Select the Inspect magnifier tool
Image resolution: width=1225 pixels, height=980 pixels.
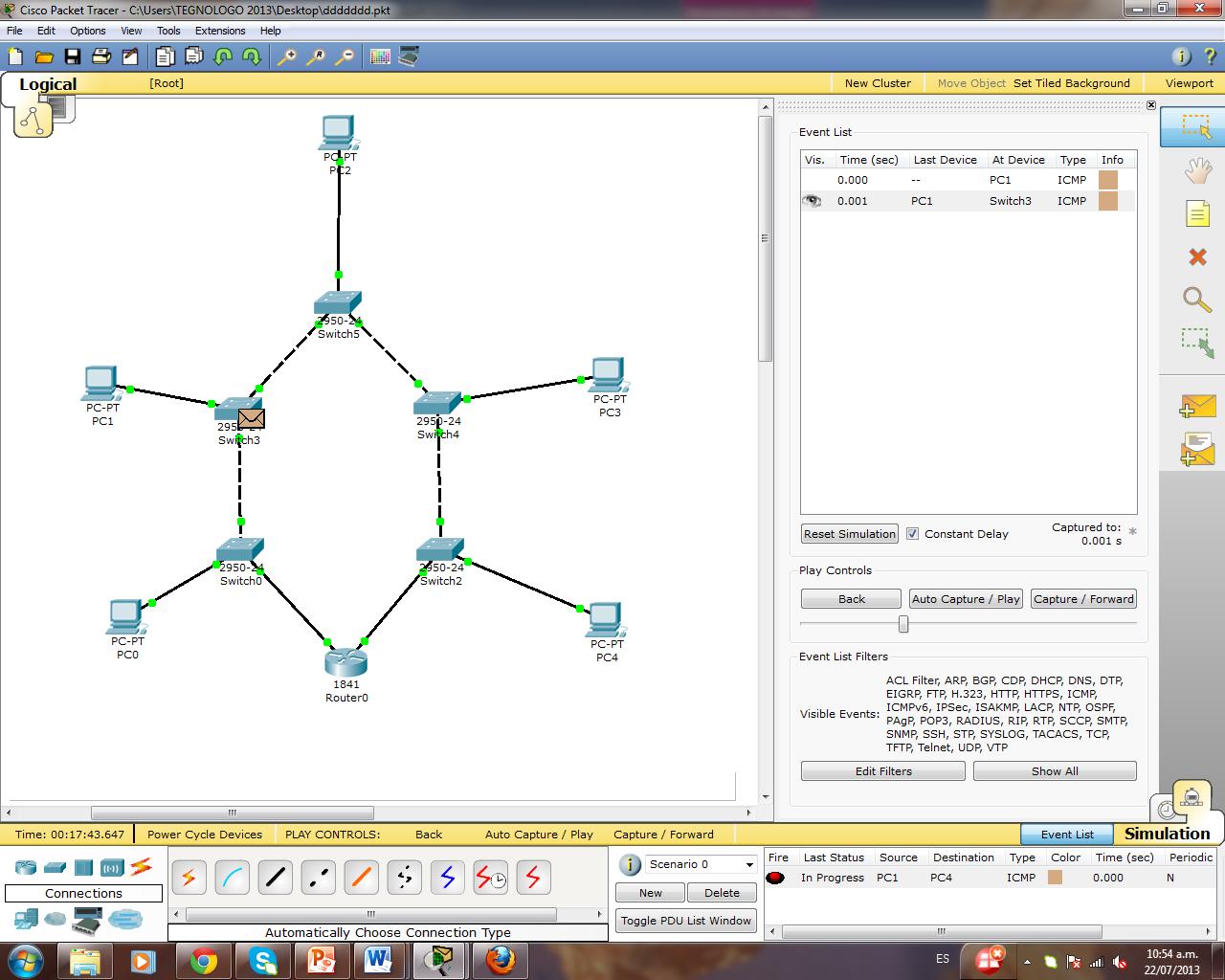(x=1196, y=300)
